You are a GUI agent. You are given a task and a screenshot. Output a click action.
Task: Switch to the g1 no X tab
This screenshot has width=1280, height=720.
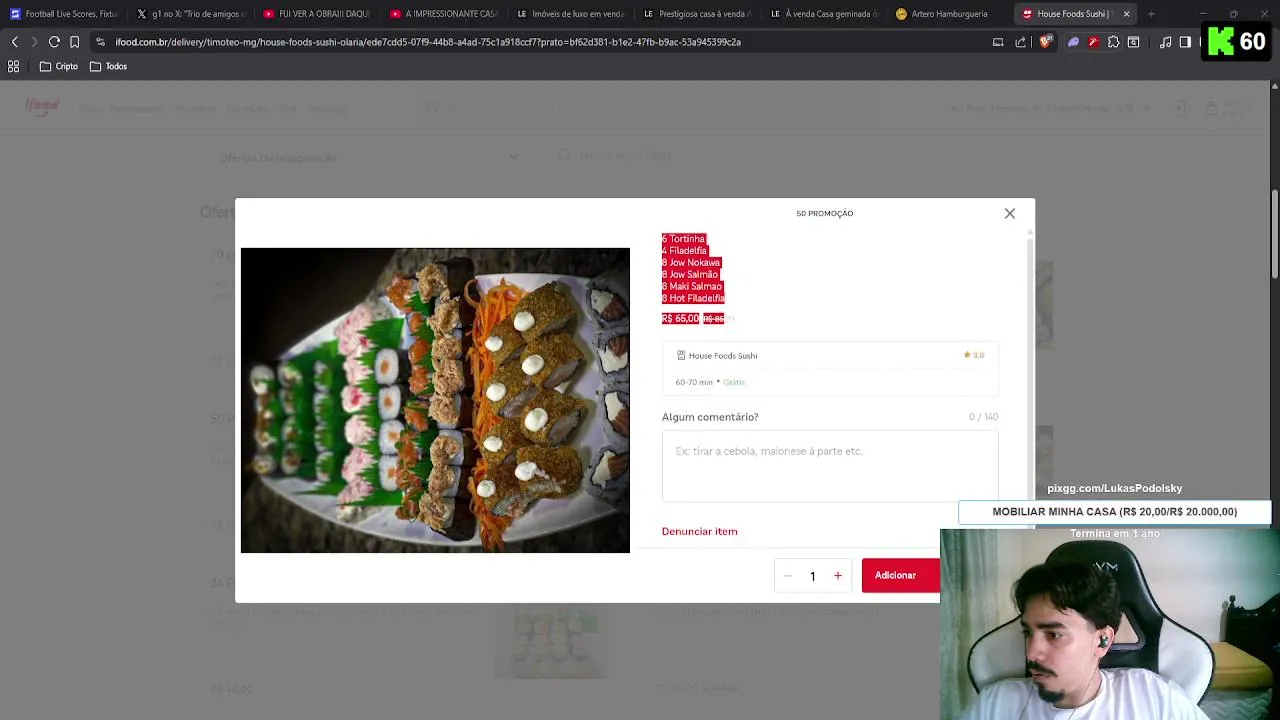(x=190, y=14)
